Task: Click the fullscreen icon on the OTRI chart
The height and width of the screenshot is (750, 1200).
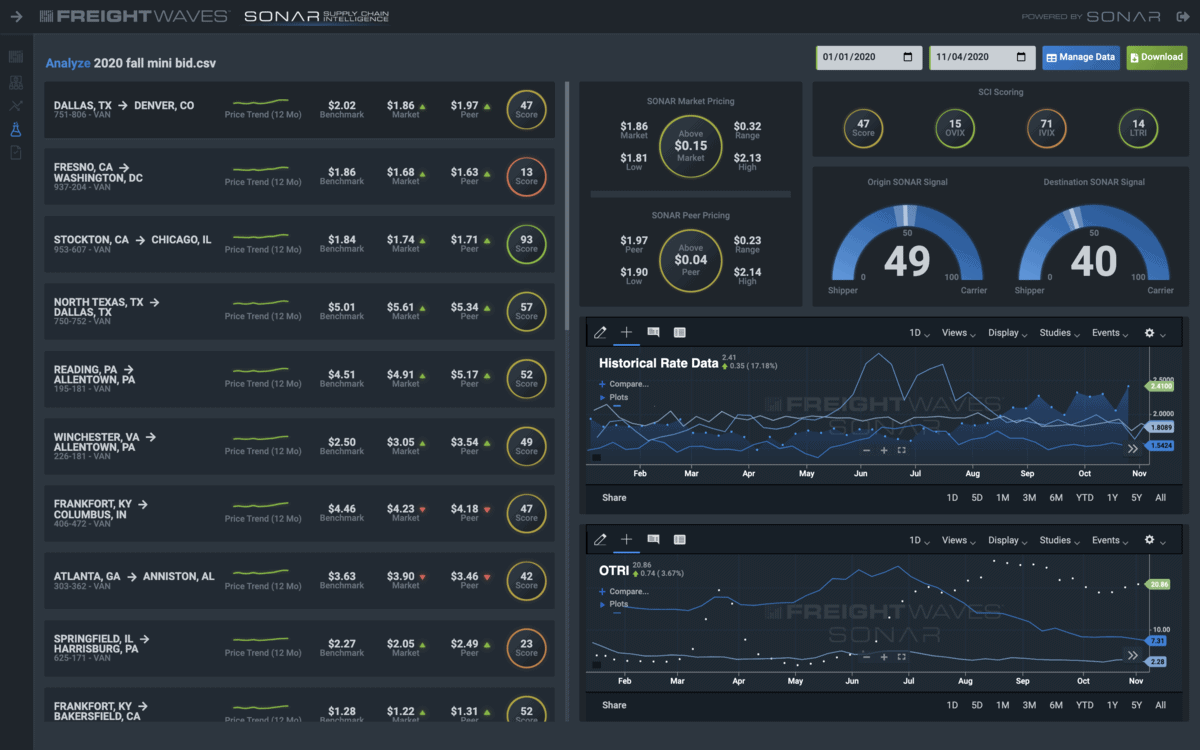Action: click(902, 657)
